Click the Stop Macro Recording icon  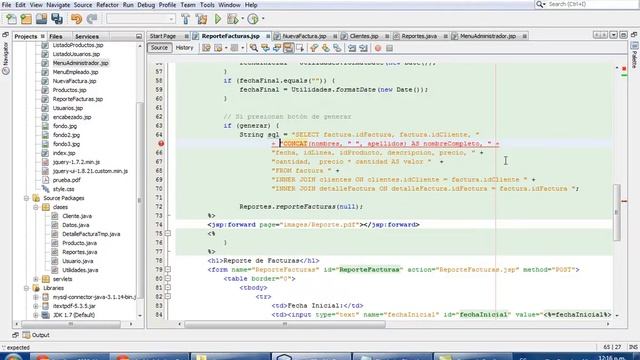(389, 48)
